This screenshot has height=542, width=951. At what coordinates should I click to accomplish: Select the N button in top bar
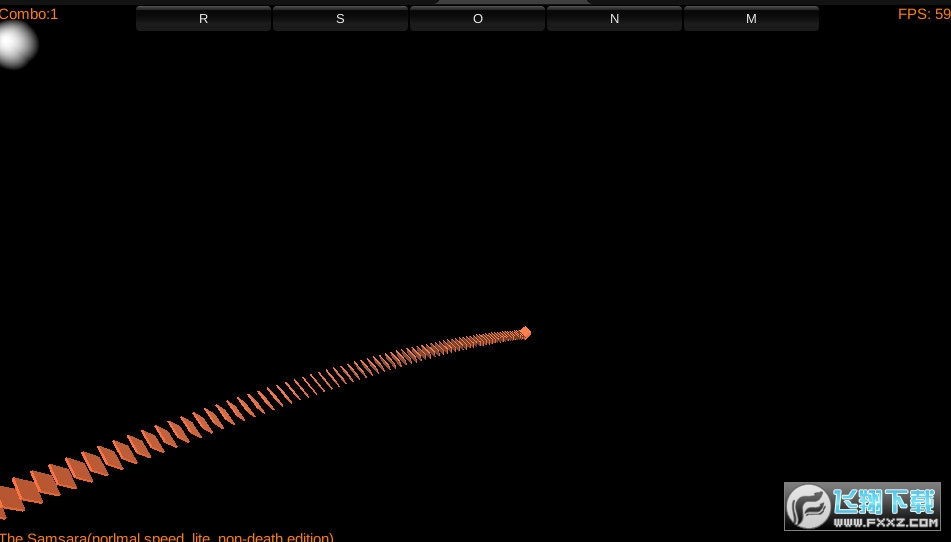coord(614,19)
